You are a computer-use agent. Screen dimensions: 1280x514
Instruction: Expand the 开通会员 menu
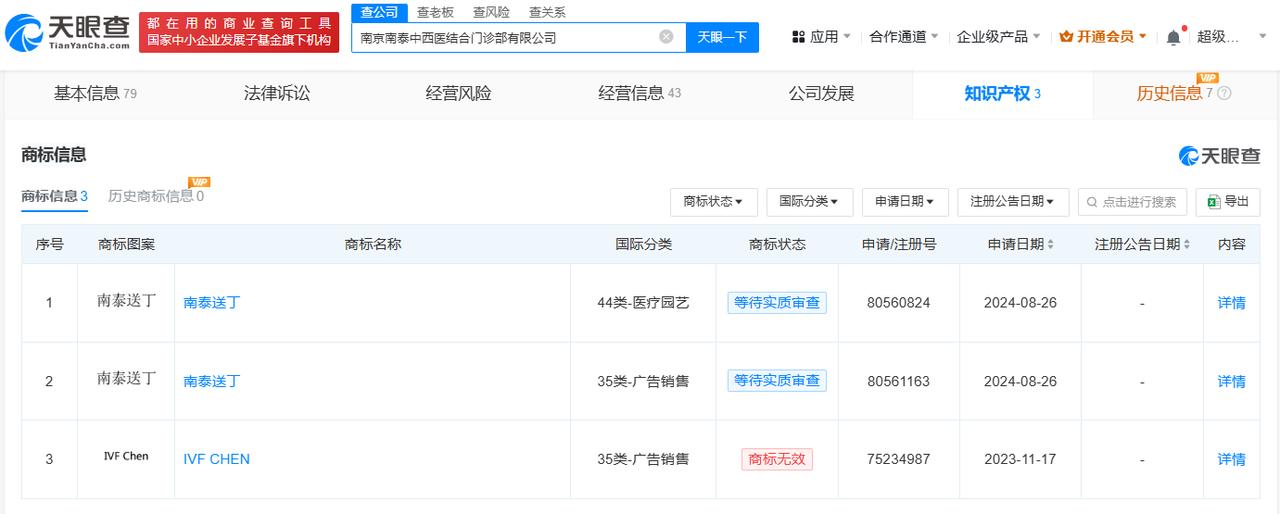click(x=1103, y=37)
